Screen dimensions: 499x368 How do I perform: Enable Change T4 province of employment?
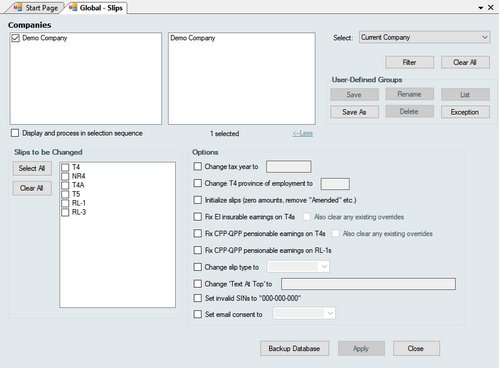coord(198,183)
